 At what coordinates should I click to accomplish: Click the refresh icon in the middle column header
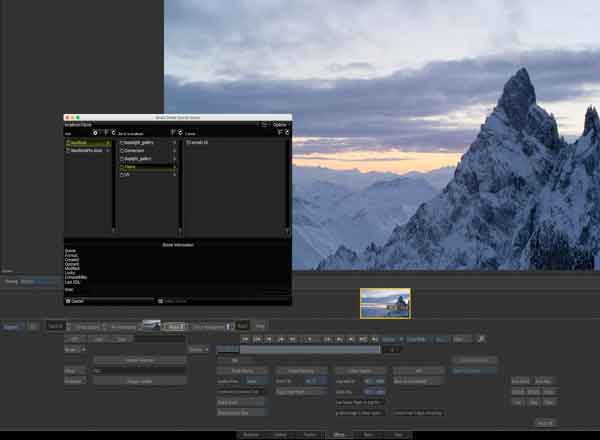point(180,132)
